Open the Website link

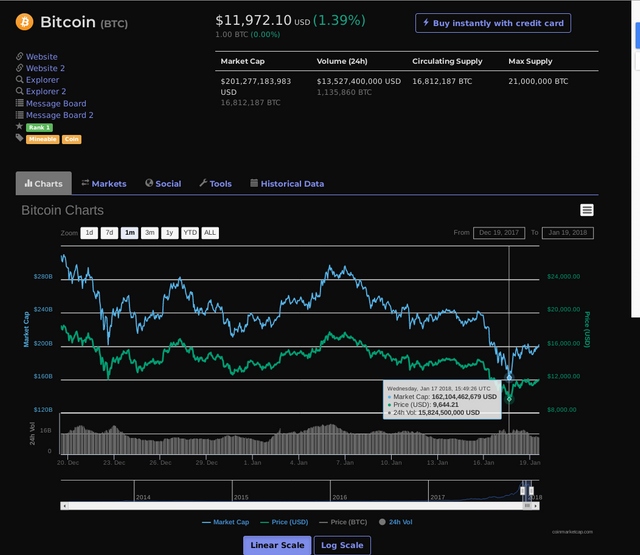(x=42, y=57)
